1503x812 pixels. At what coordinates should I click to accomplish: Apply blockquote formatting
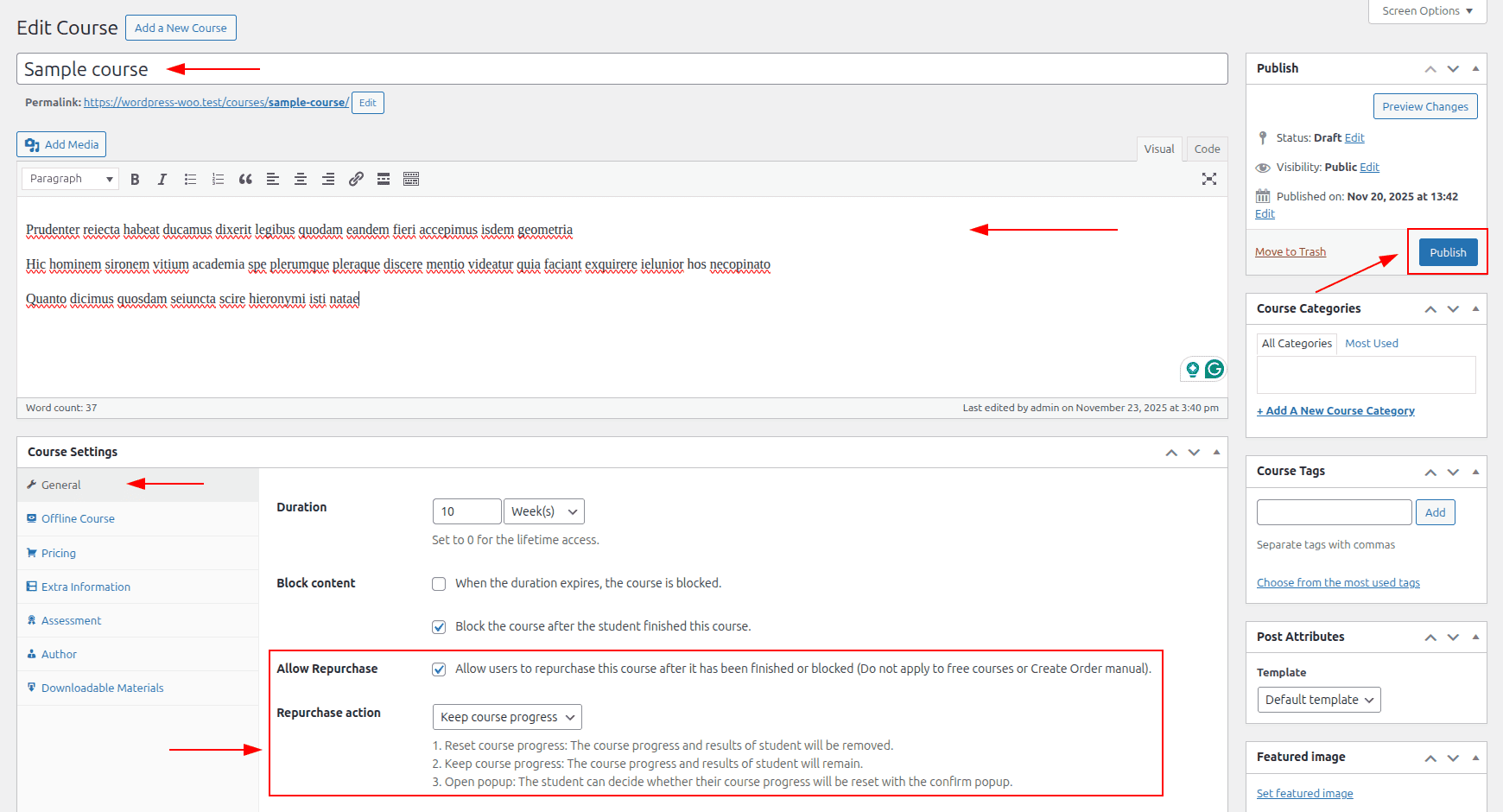coord(245,179)
